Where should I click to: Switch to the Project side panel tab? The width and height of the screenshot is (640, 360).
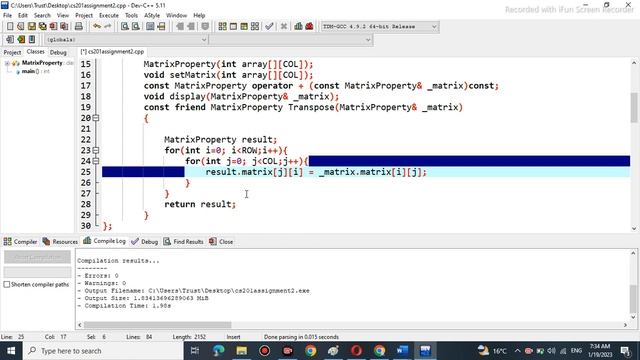(x=12, y=52)
